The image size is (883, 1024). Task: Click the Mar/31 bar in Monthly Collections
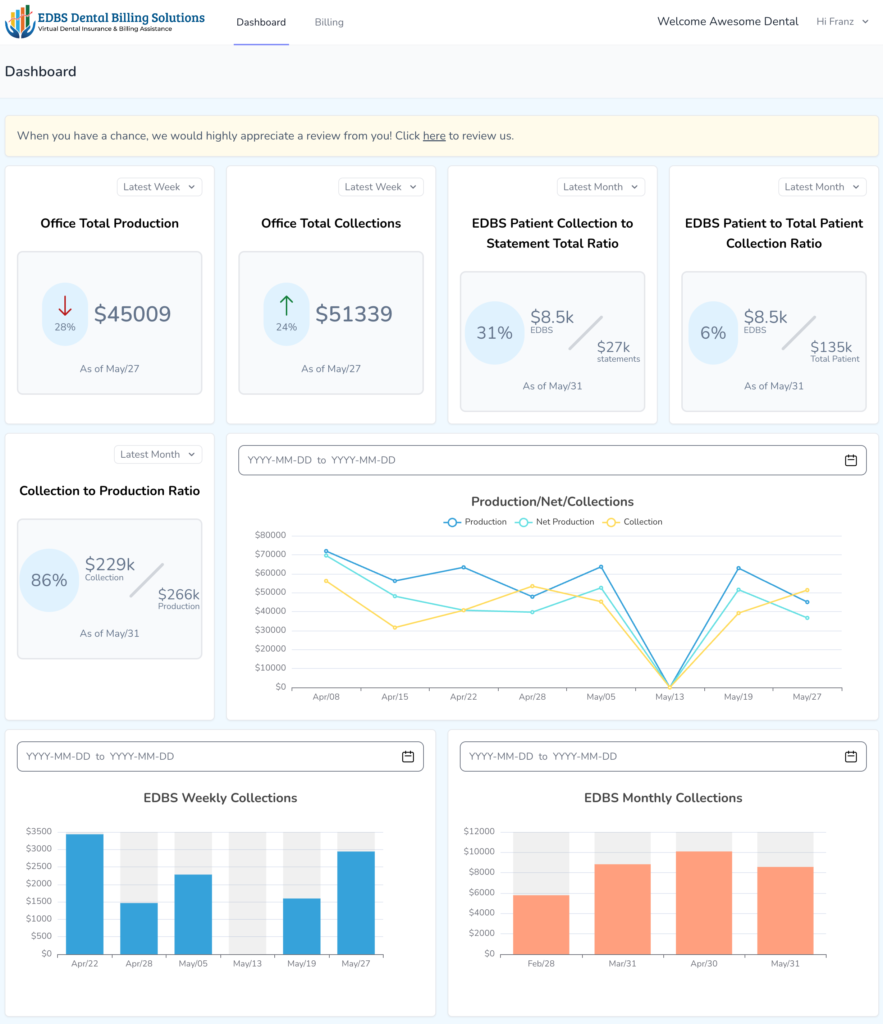pos(622,909)
